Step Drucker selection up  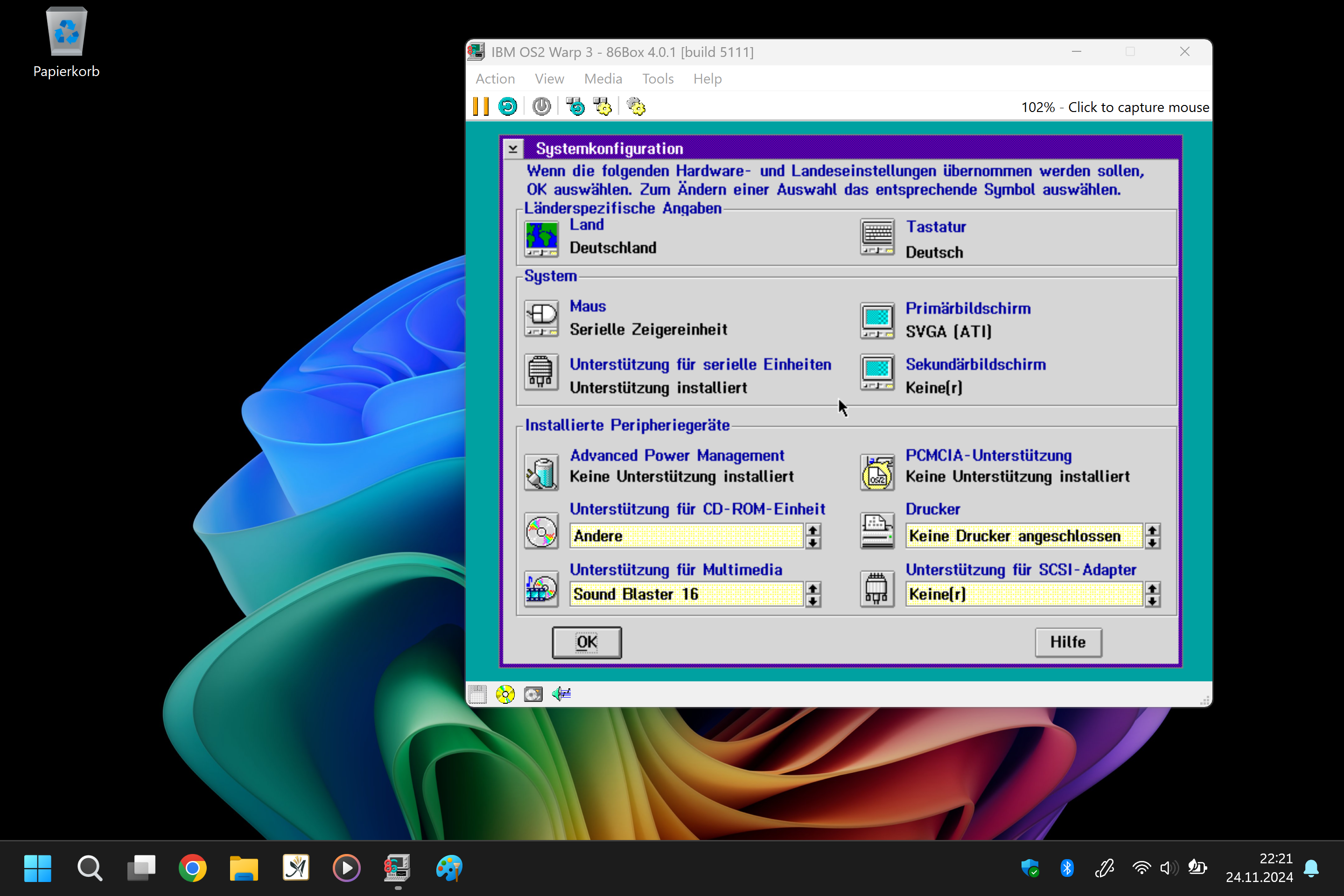point(1153,530)
